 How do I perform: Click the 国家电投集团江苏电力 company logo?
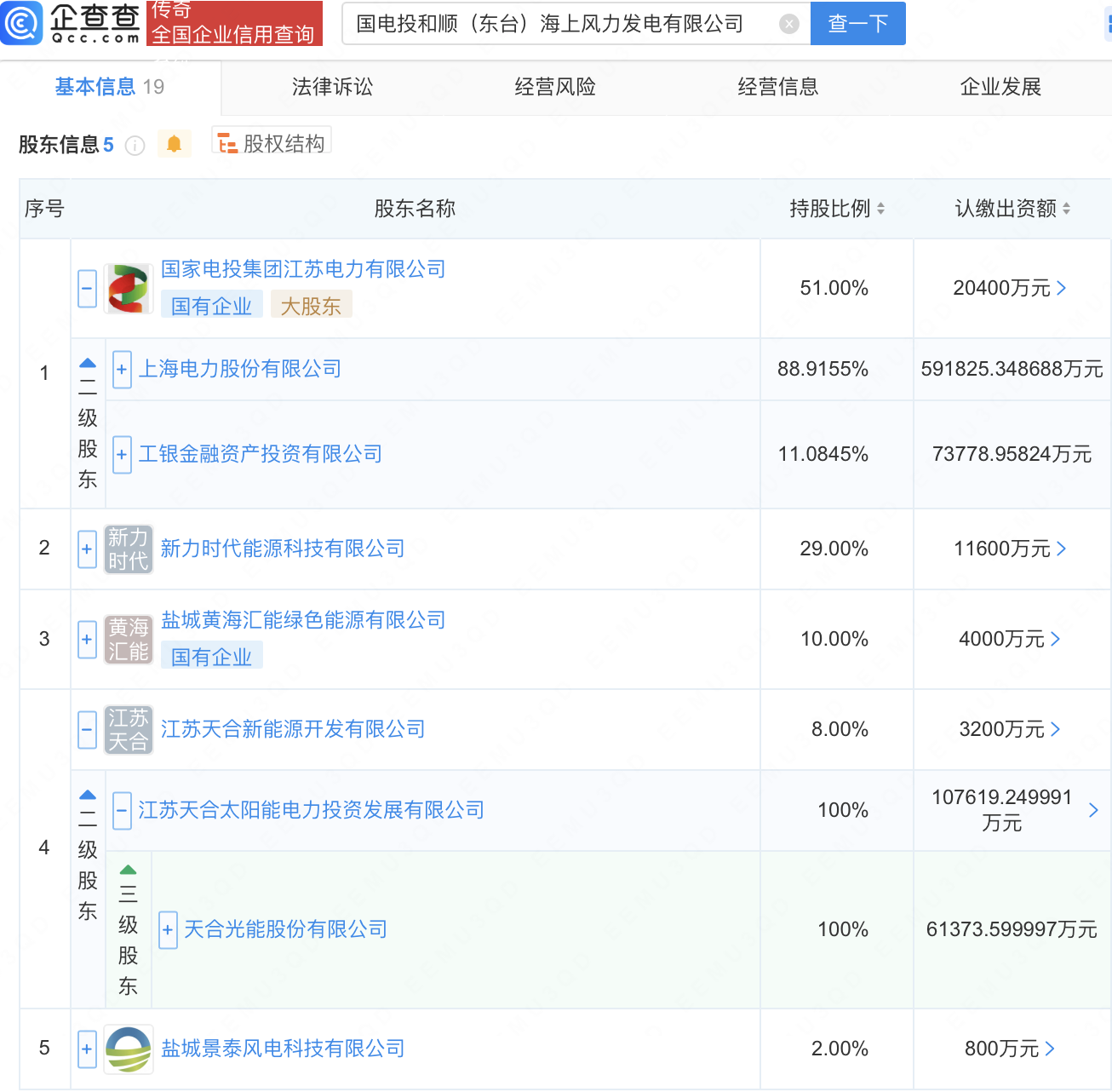128,289
